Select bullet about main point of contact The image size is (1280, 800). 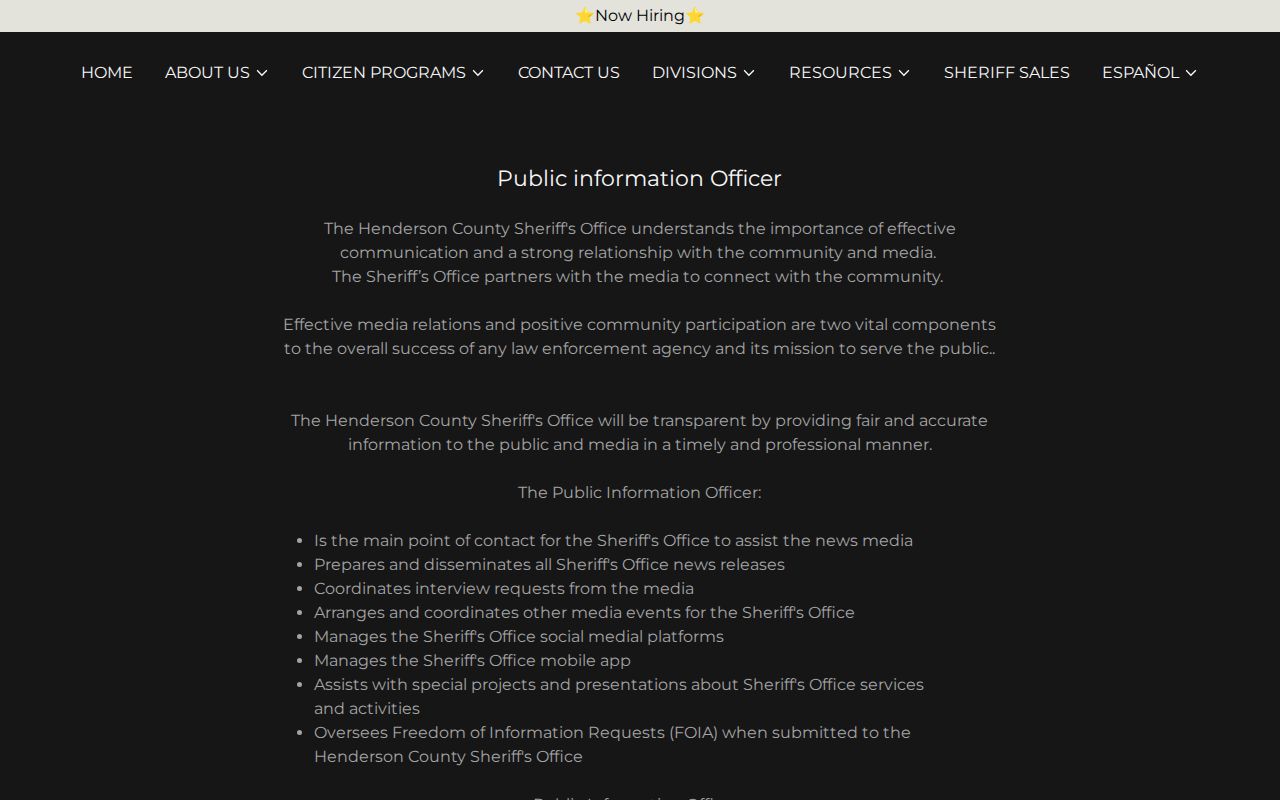(x=613, y=540)
